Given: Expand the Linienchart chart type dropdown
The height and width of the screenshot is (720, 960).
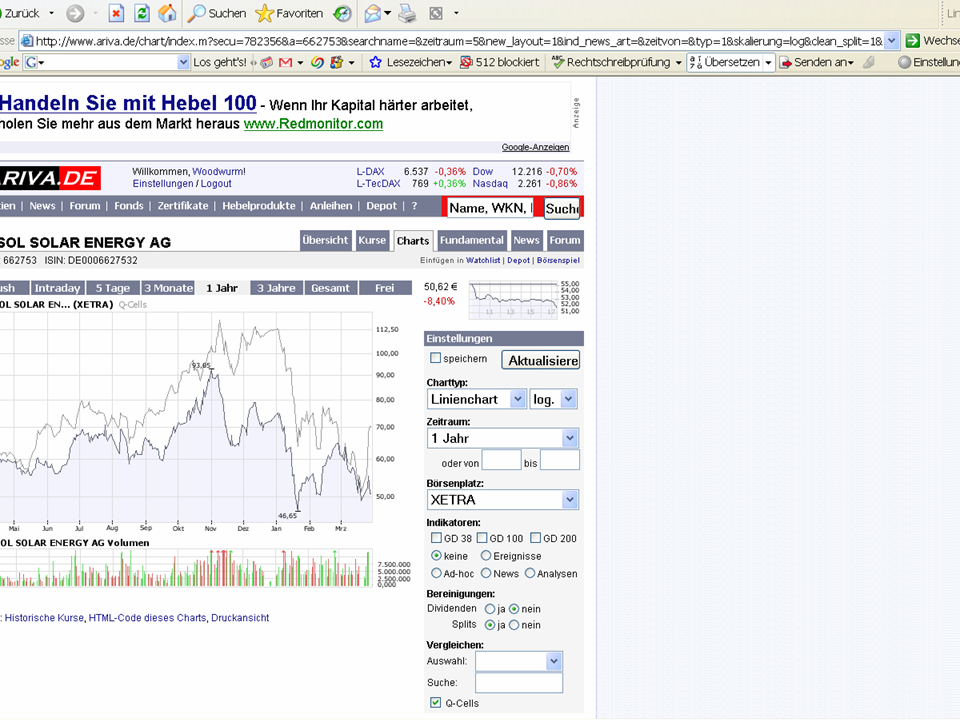Looking at the screenshot, I should coord(518,399).
